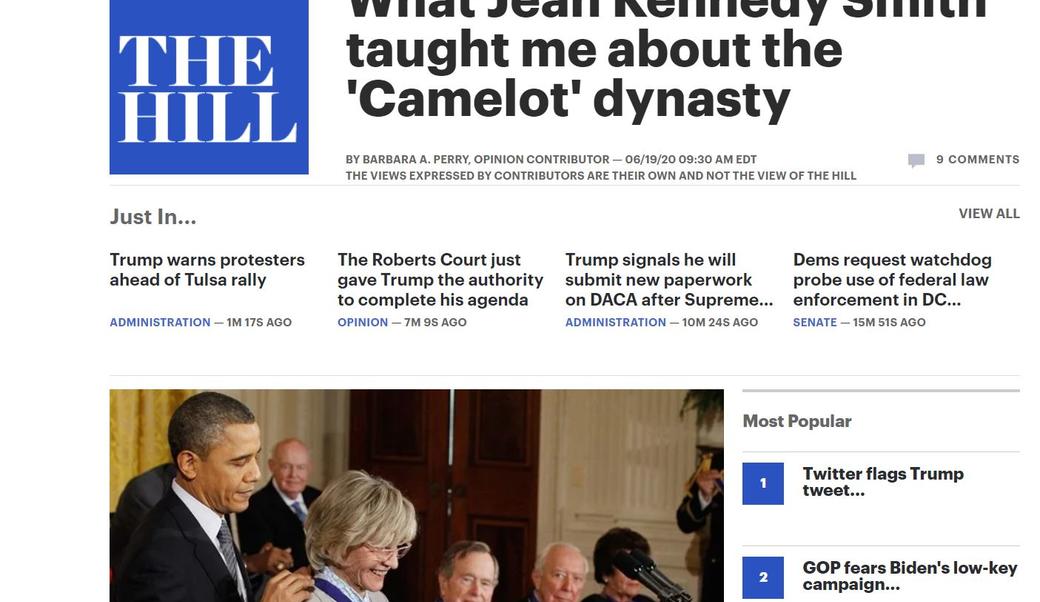
Task: Click the number 1 Most Popular badge
Action: click(x=763, y=484)
